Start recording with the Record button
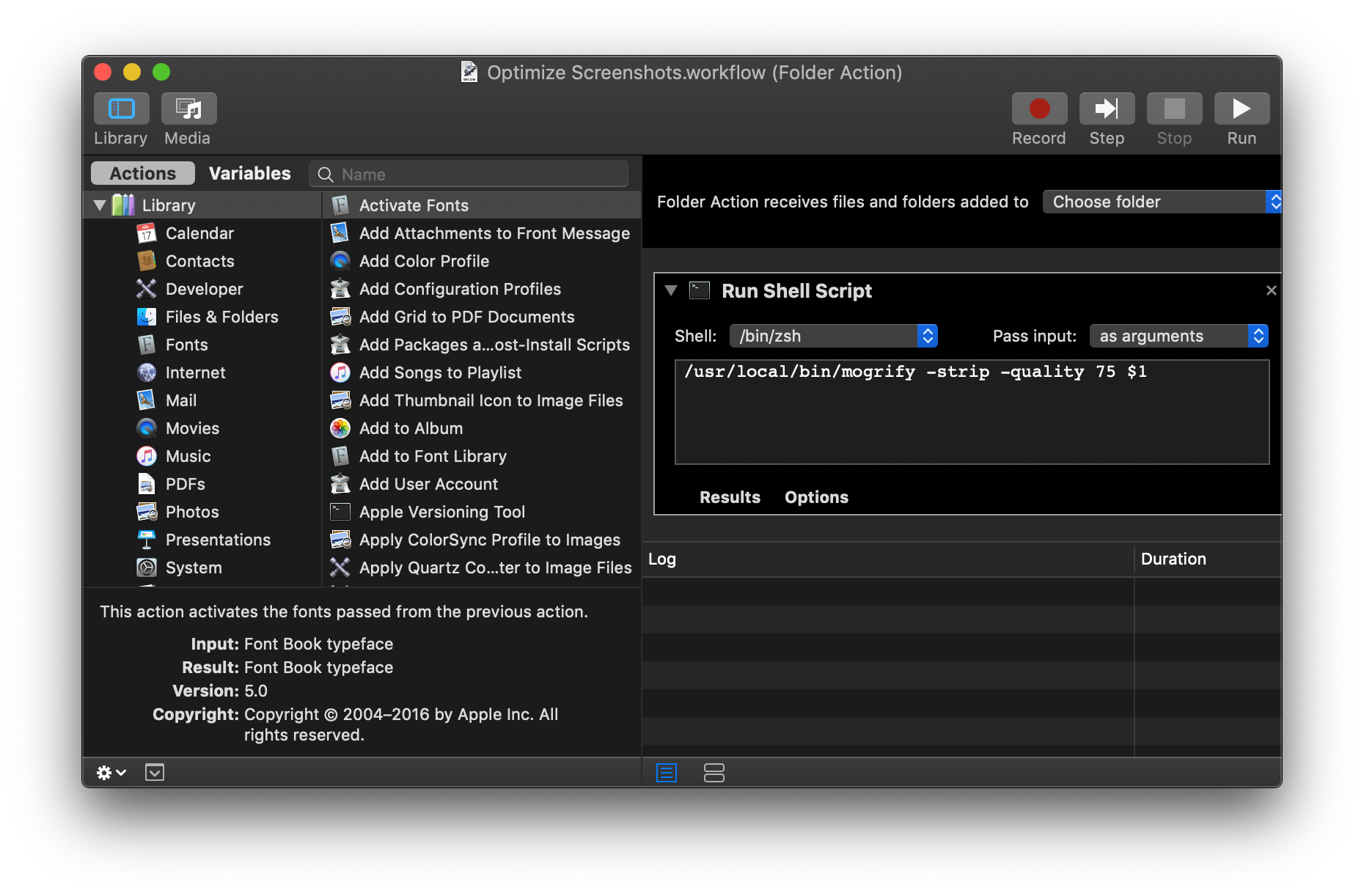1364x896 pixels. tap(1039, 109)
